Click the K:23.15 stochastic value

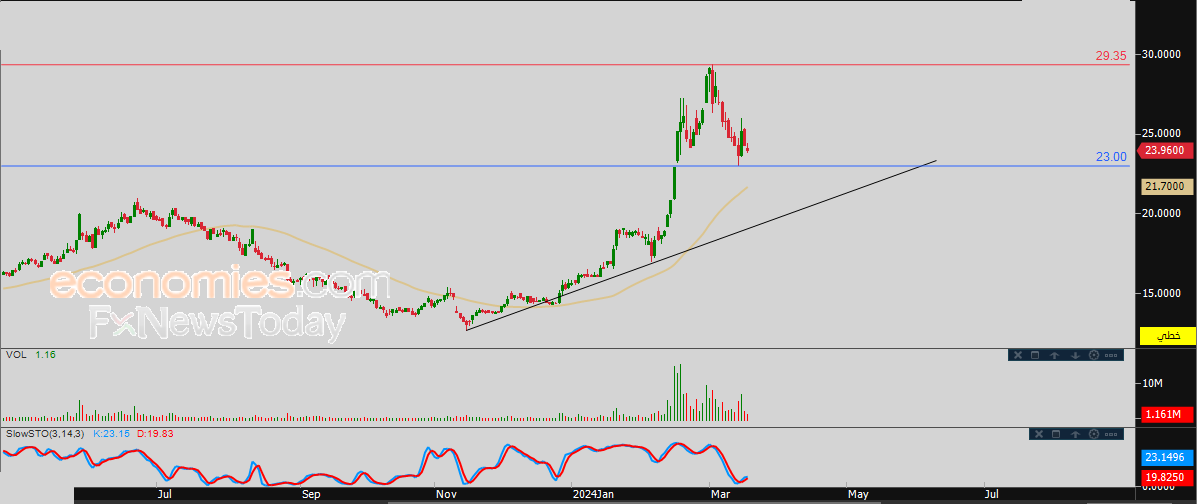[x=112, y=434]
